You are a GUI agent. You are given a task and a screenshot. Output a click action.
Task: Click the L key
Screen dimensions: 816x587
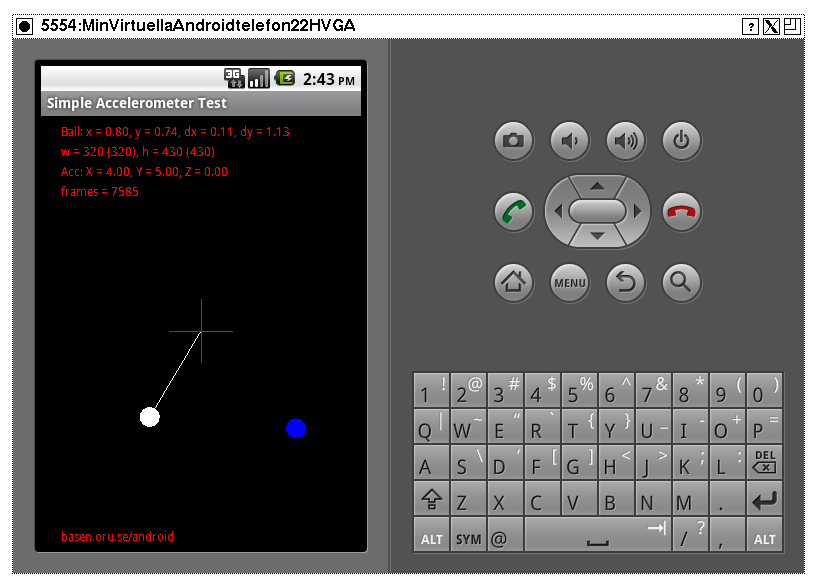(x=728, y=462)
